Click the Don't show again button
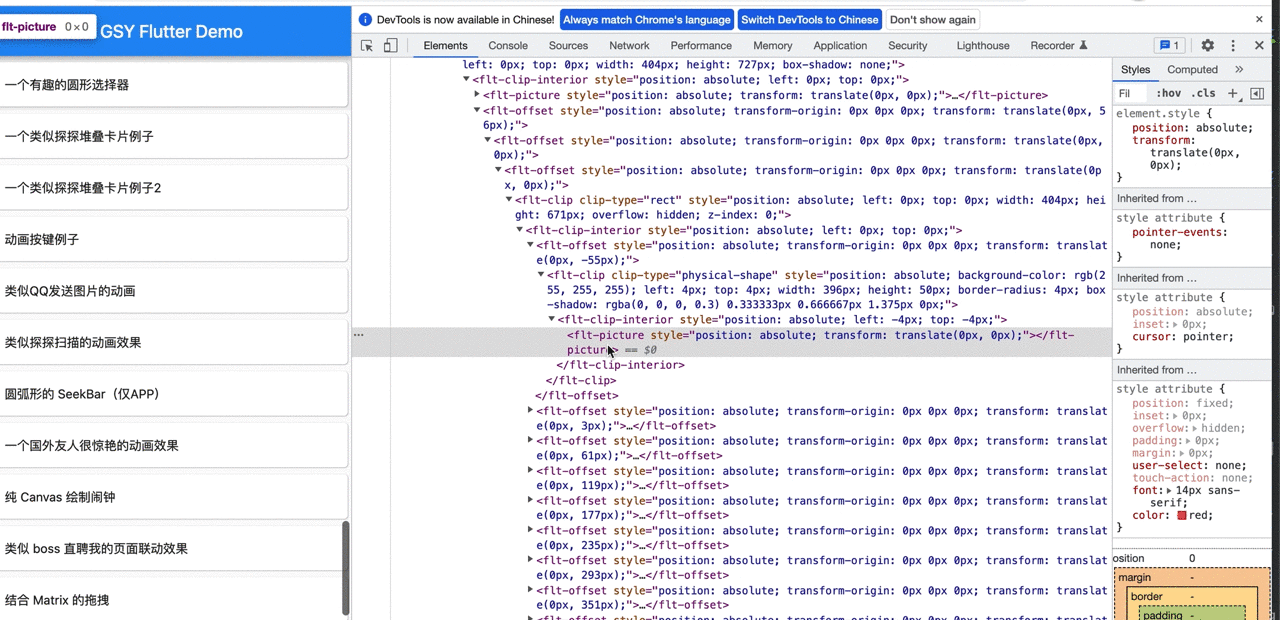 click(932, 19)
